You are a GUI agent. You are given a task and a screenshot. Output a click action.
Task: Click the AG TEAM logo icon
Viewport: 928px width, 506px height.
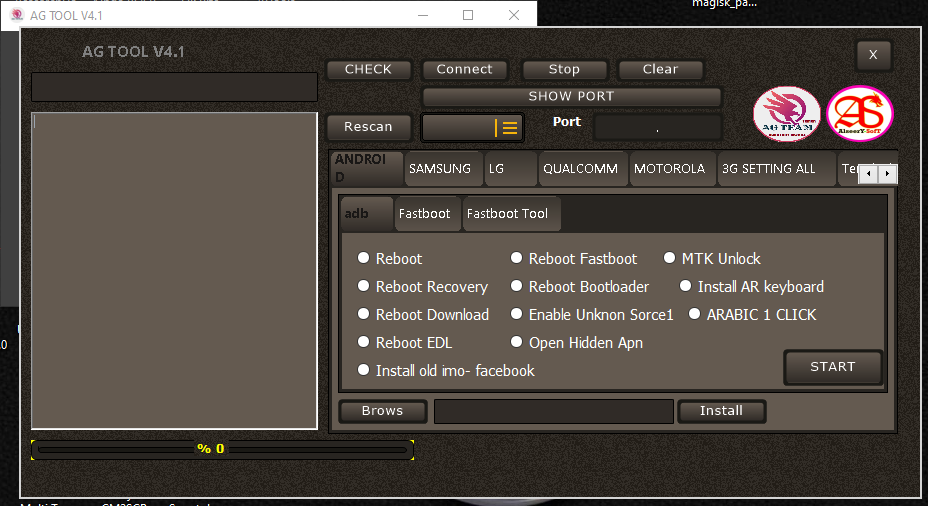pyautogui.click(x=787, y=114)
